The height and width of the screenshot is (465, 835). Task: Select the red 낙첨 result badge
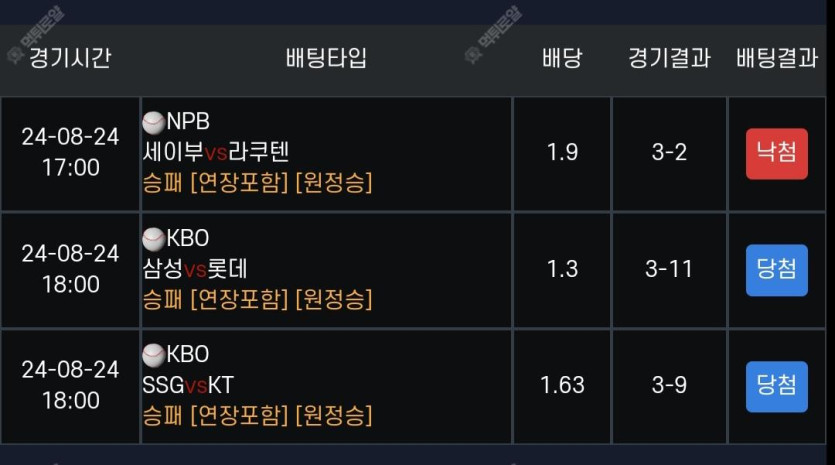[776, 153]
